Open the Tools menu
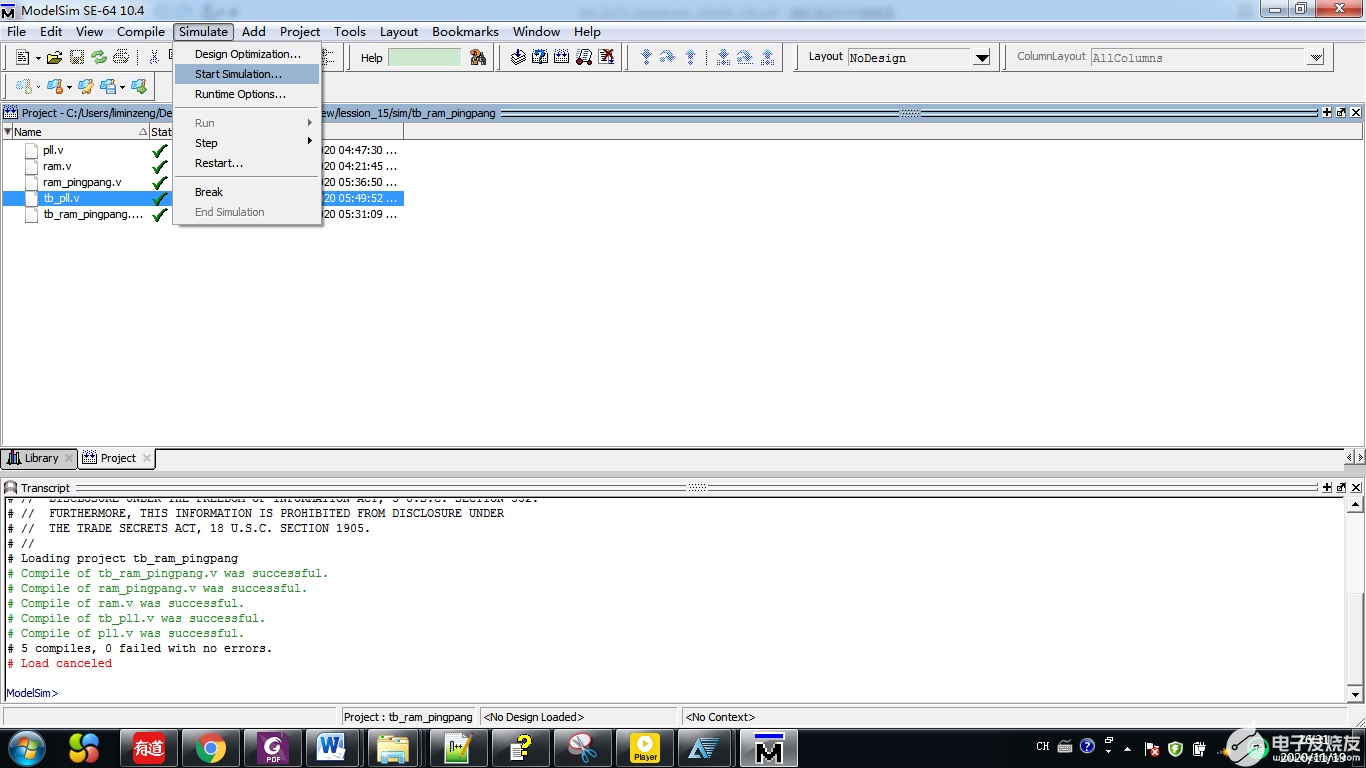 (x=350, y=31)
